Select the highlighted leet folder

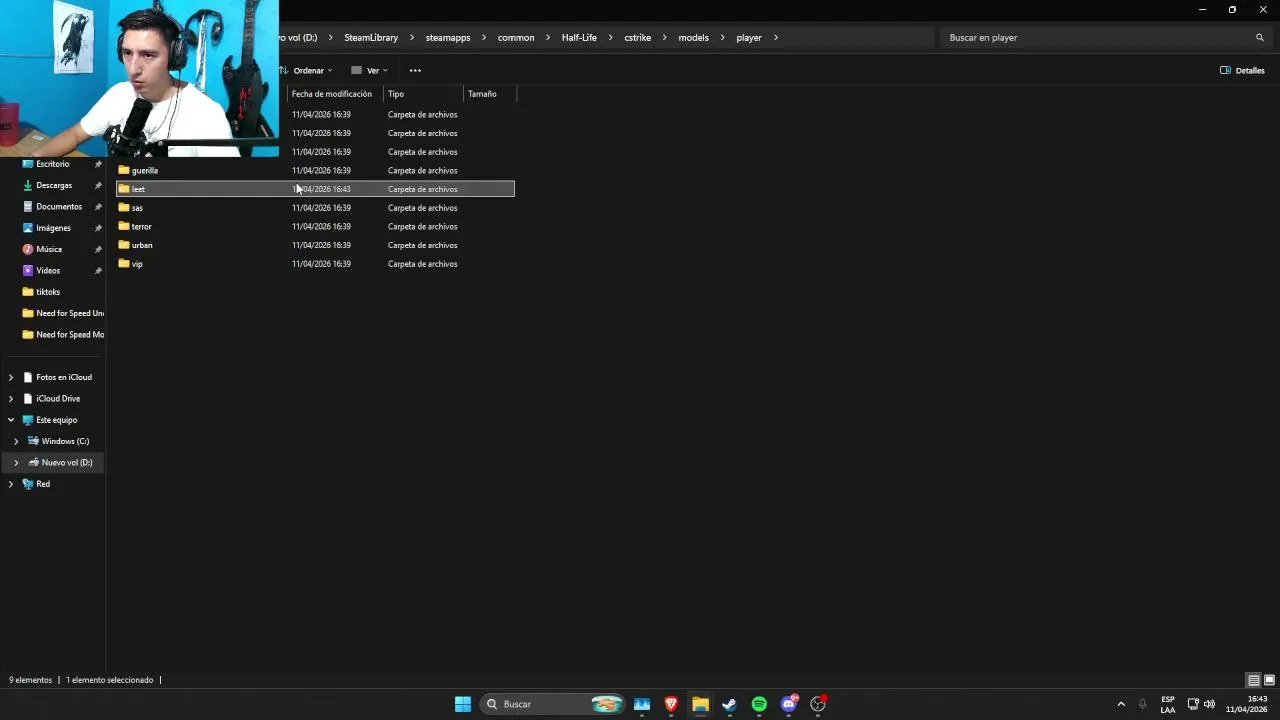(315, 189)
